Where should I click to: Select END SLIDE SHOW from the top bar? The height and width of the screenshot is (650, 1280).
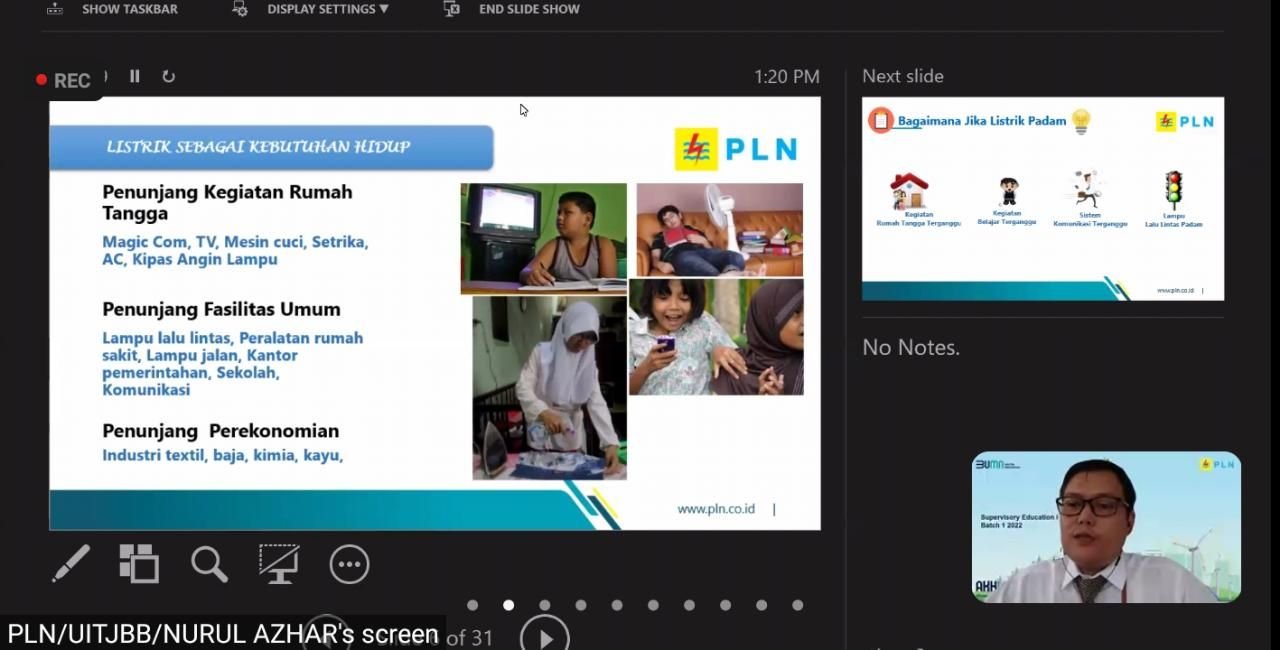pyautogui.click(x=529, y=9)
